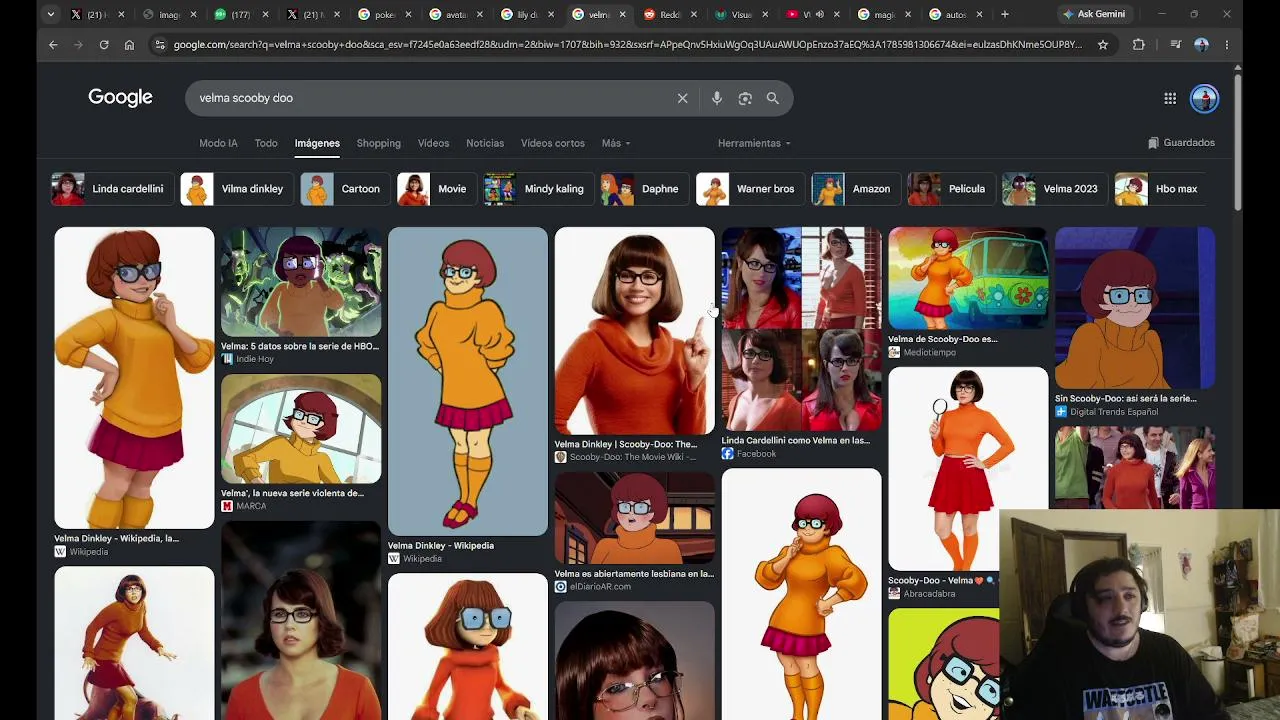Image resolution: width=1280 pixels, height=720 pixels.
Task: Open the media controls icon in toolbar
Action: 1175,45
